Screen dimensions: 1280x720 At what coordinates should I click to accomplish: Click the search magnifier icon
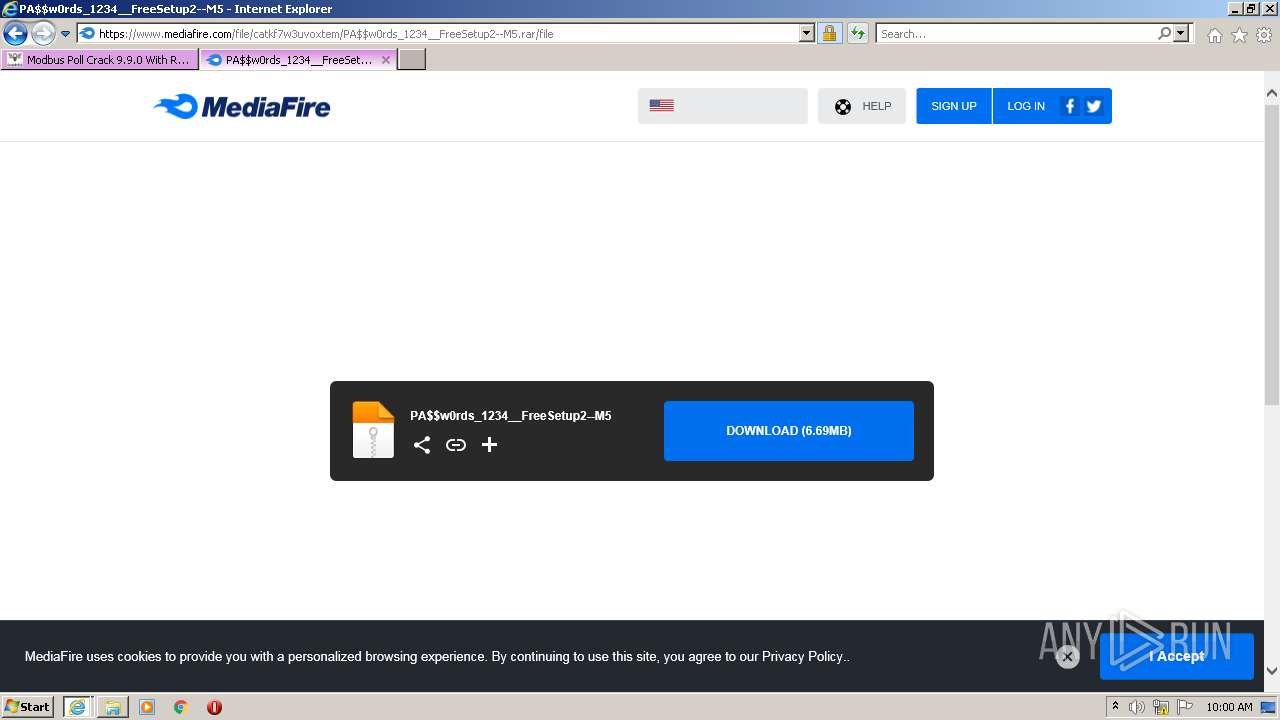pyautogui.click(x=1164, y=34)
